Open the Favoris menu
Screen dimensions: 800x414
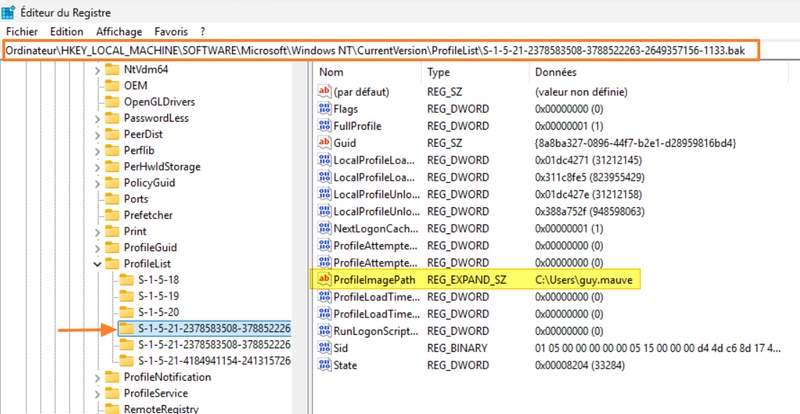coord(170,31)
